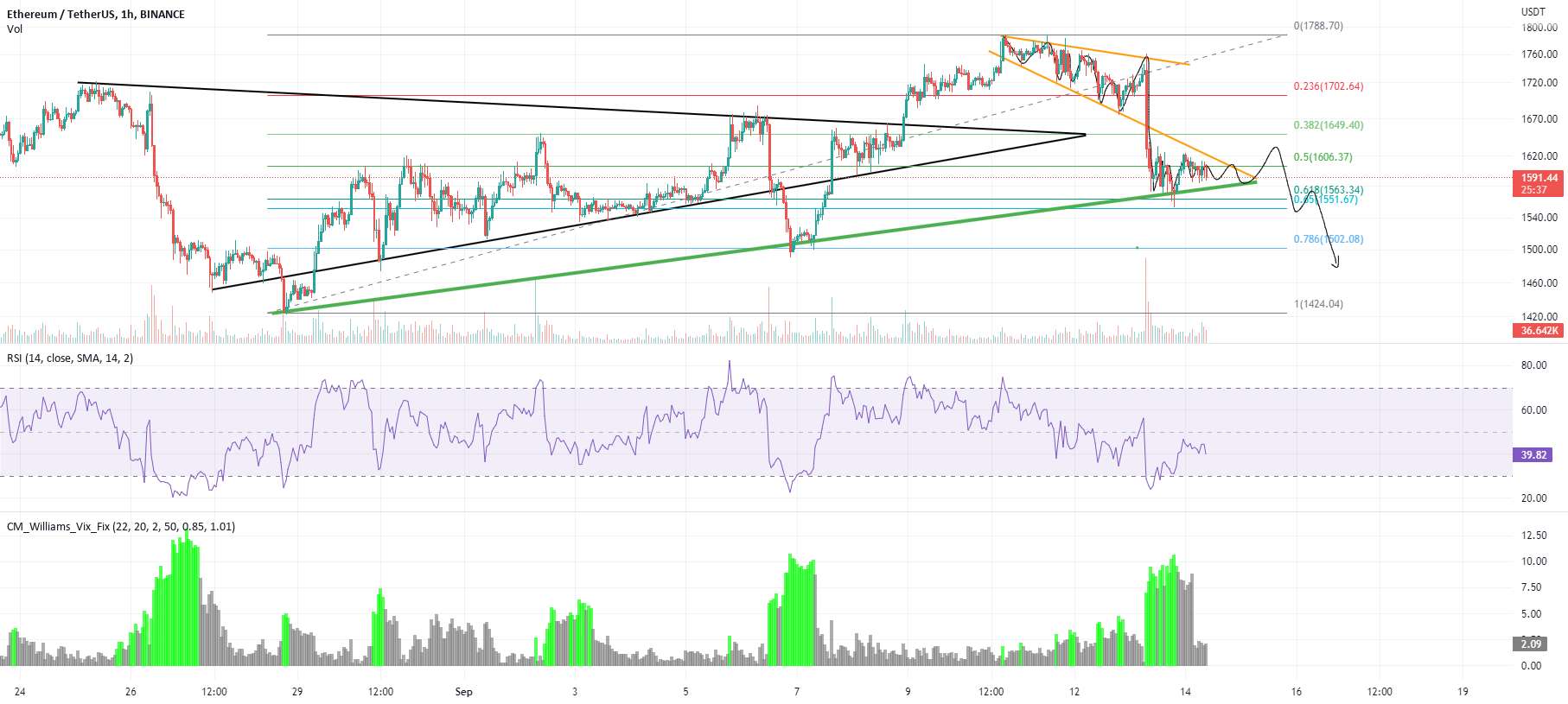Click the 1760.00 price axis label
Viewport: 1568px width, 704px height.
pos(1539,54)
